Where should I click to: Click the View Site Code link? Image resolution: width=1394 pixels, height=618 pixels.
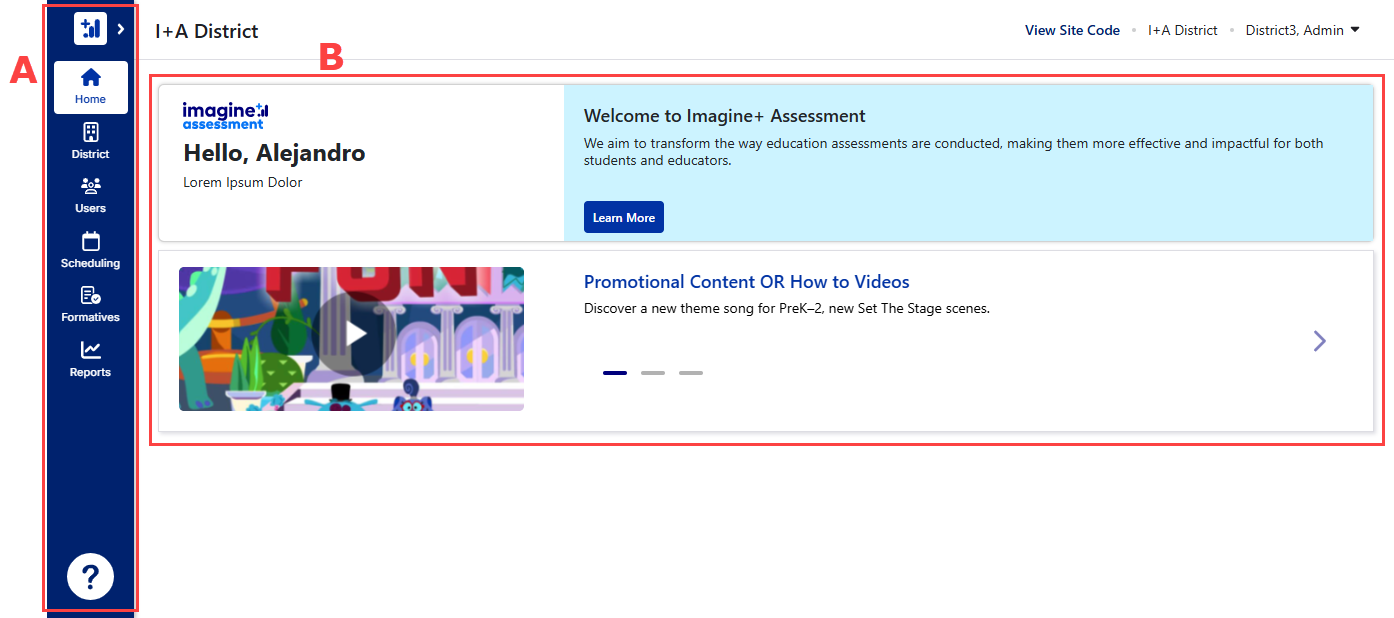click(x=1072, y=30)
